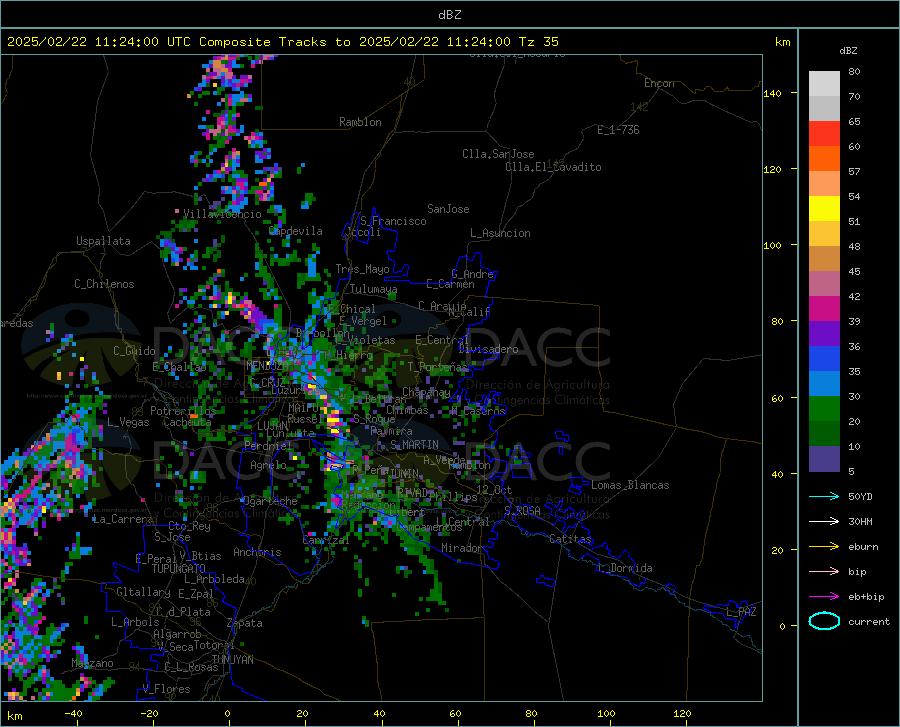The image size is (900, 727).
Task: Select the 'C_Guido' map label
Action: pos(134,351)
